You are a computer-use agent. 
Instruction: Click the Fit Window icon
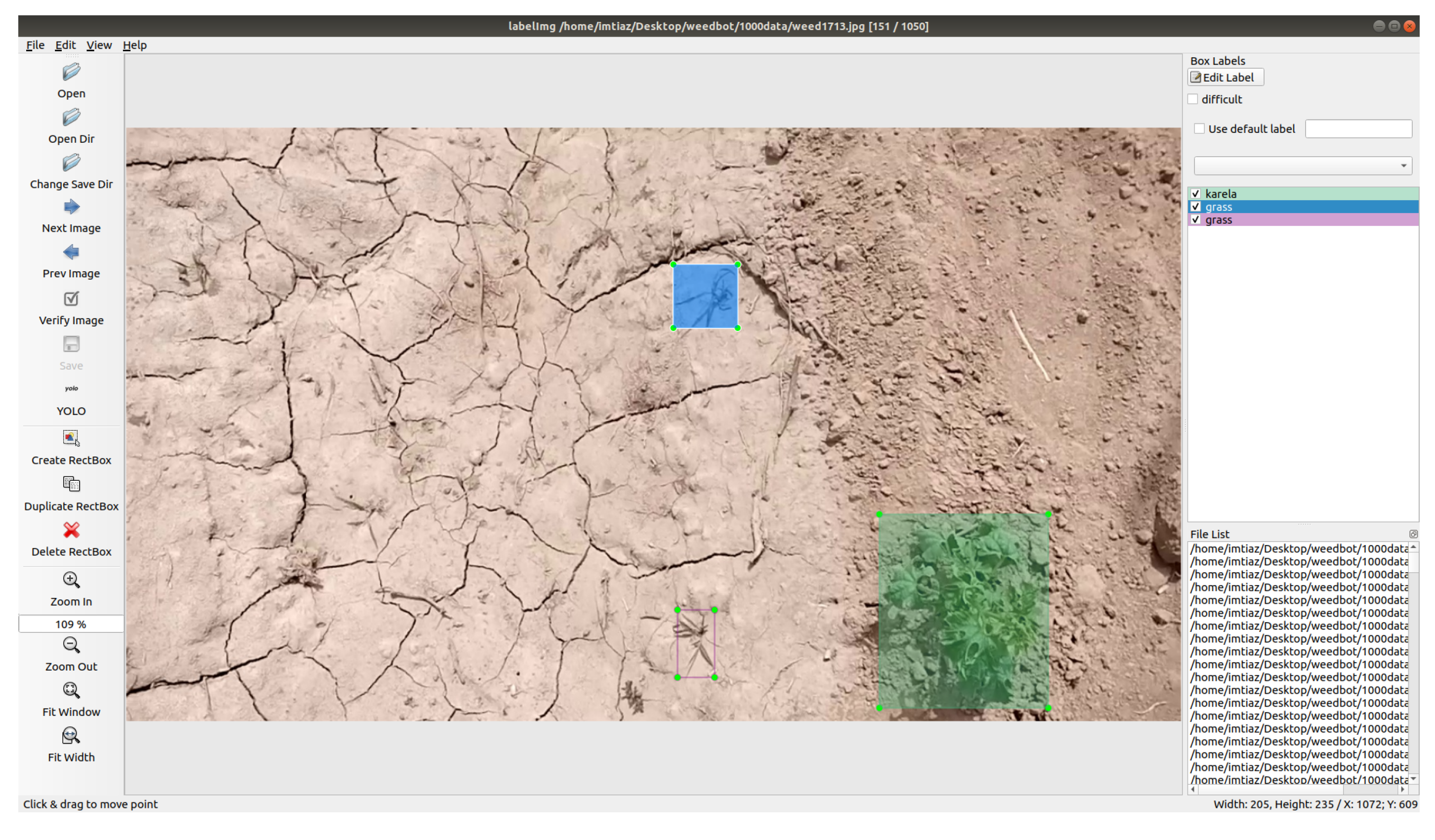click(71, 691)
